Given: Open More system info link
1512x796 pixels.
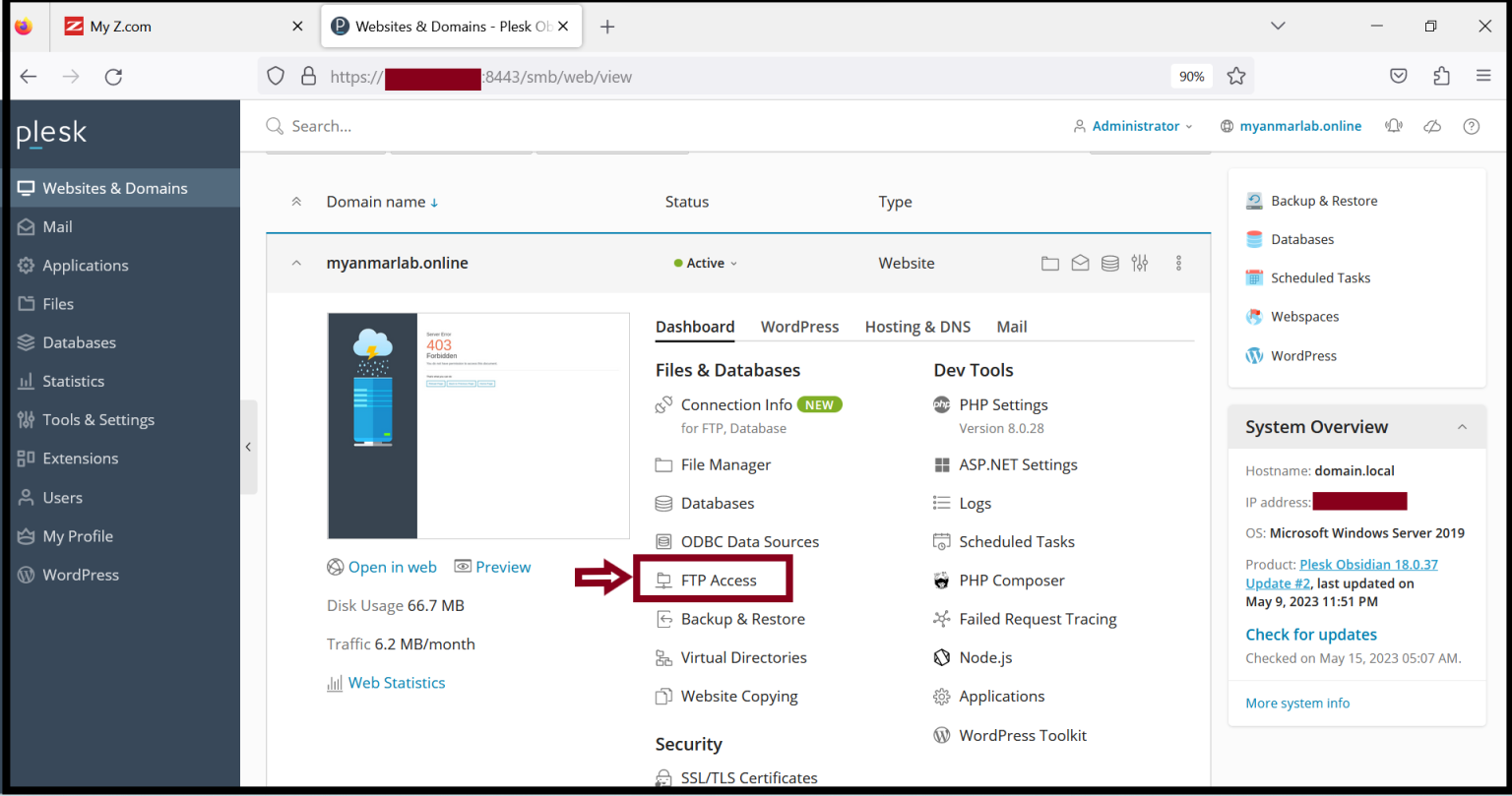Looking at the screenshot, I should tap(1297, 703).
